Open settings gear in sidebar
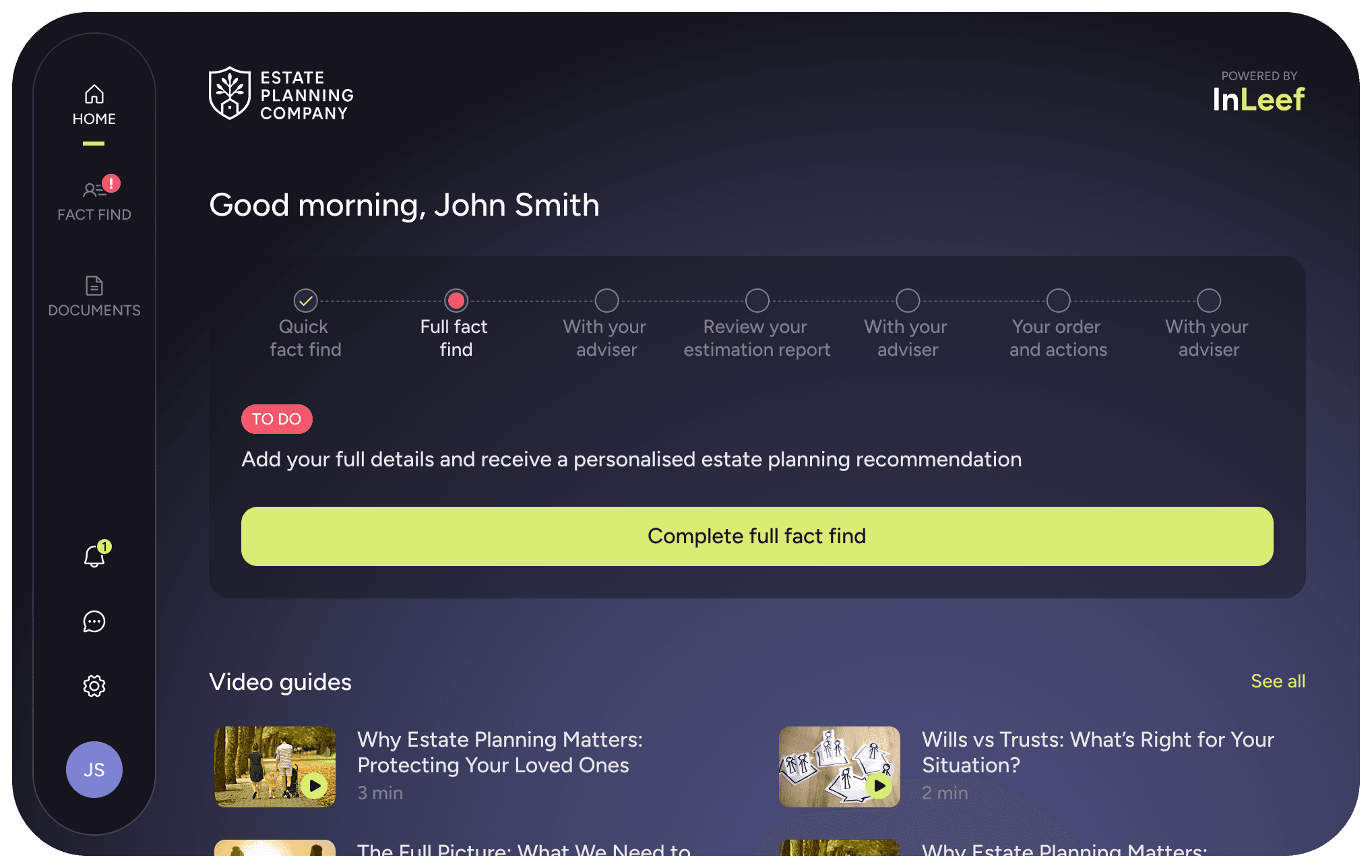Viewport: 1372px width, 868px height. [x=94, y=686]
